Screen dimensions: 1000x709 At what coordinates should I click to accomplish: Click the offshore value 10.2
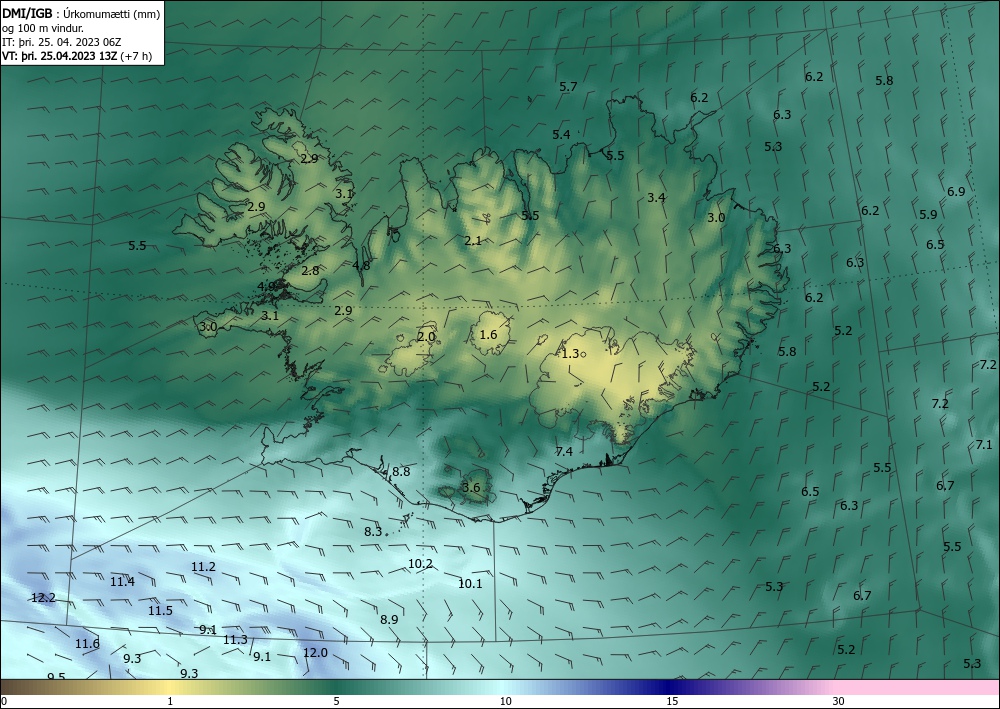(420, 564)
